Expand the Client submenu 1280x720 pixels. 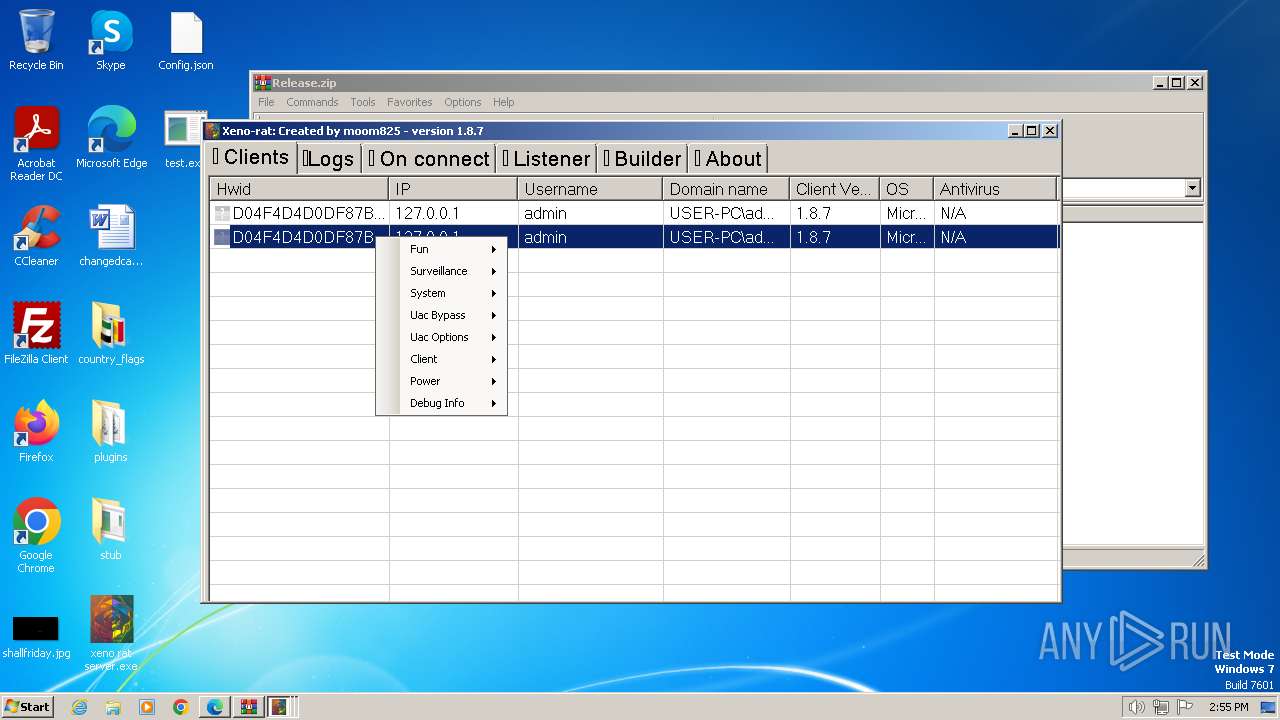click(x=441, y=359)
